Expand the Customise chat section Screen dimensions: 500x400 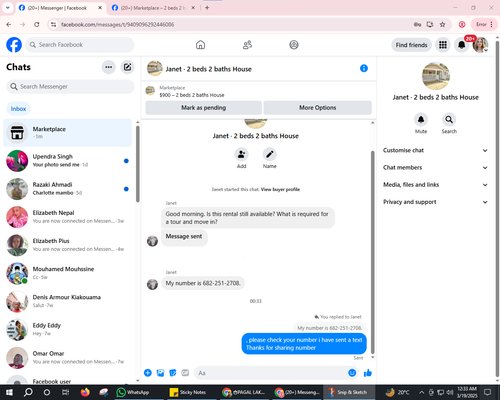click(435, 150)
